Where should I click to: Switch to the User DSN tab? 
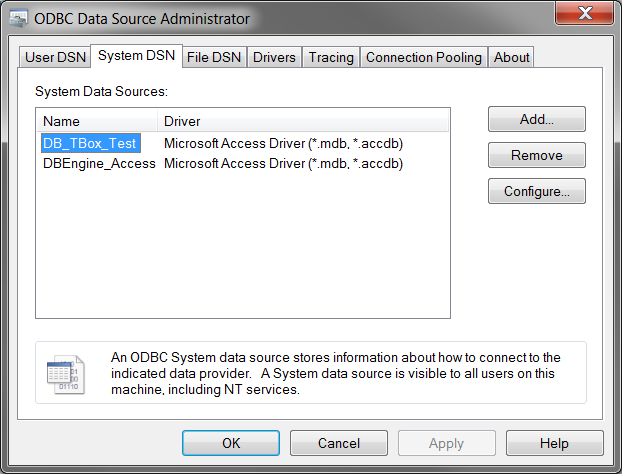point(54,57)
